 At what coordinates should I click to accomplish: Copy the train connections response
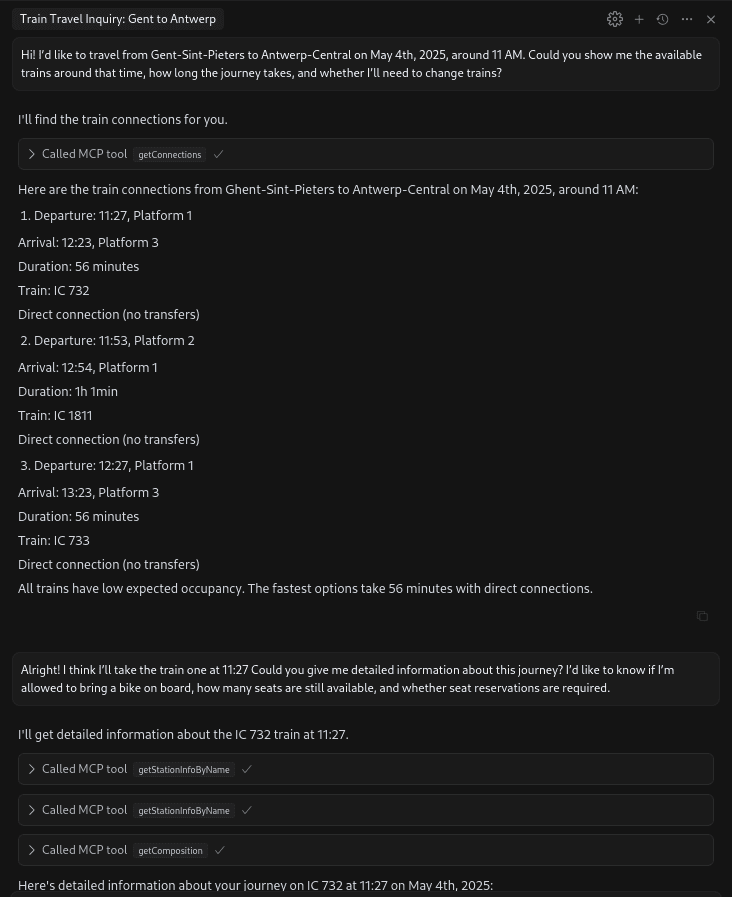click(702, 616)
